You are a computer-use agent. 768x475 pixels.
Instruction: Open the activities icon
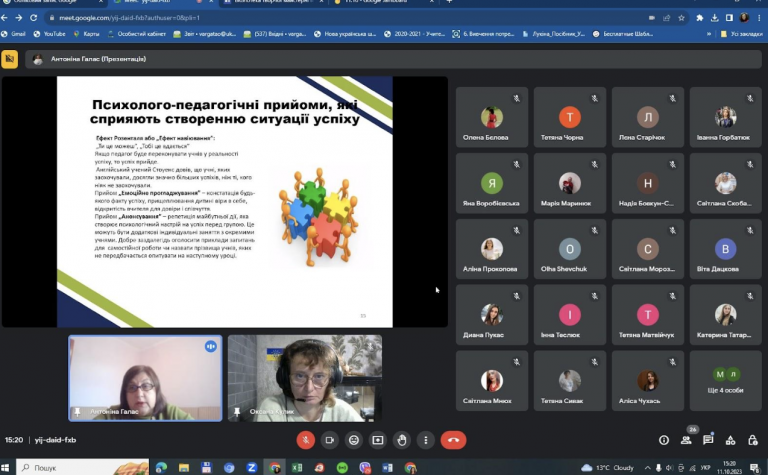pos(730,440)
